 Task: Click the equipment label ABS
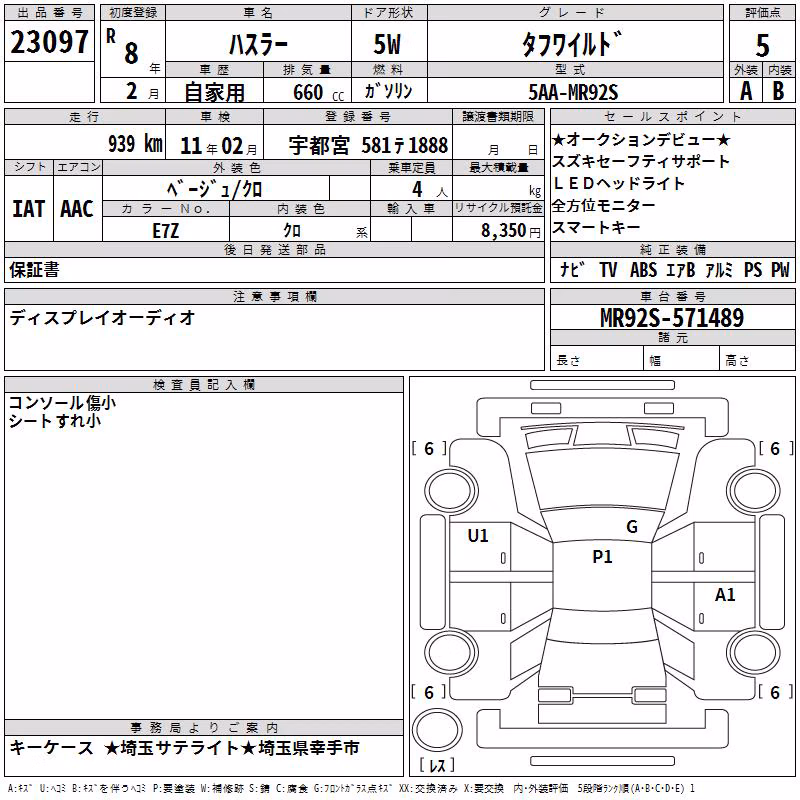[643, 270]
